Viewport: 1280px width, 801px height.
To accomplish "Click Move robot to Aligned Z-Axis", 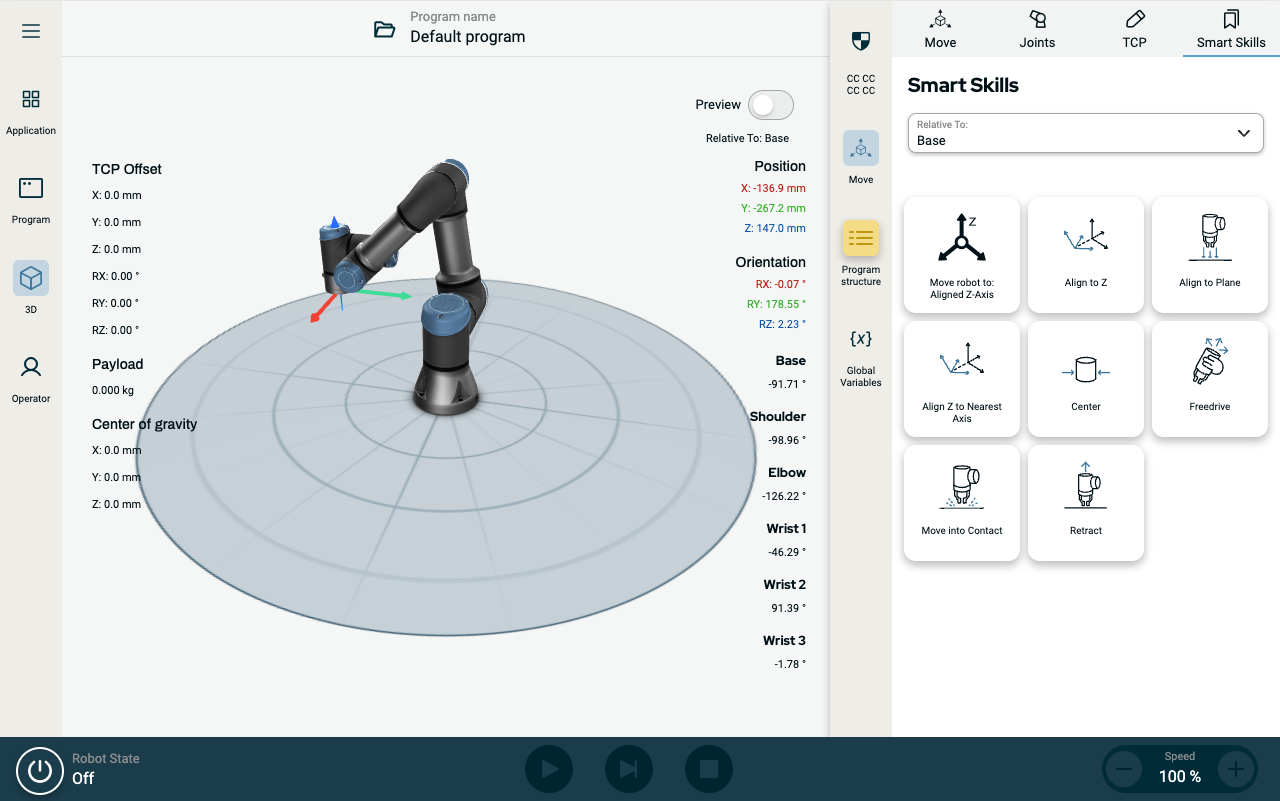I will tap(961, 254).
